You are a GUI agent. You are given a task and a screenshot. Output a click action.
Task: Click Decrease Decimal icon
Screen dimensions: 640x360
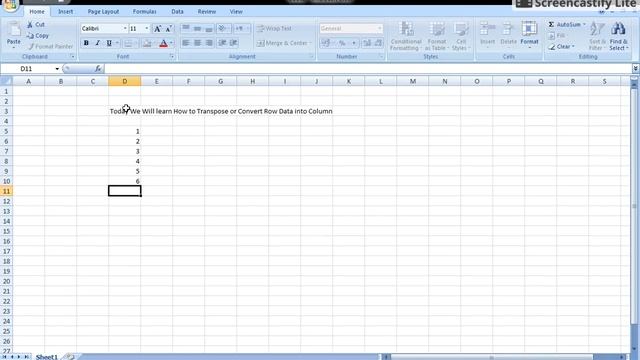click(378, 43)
